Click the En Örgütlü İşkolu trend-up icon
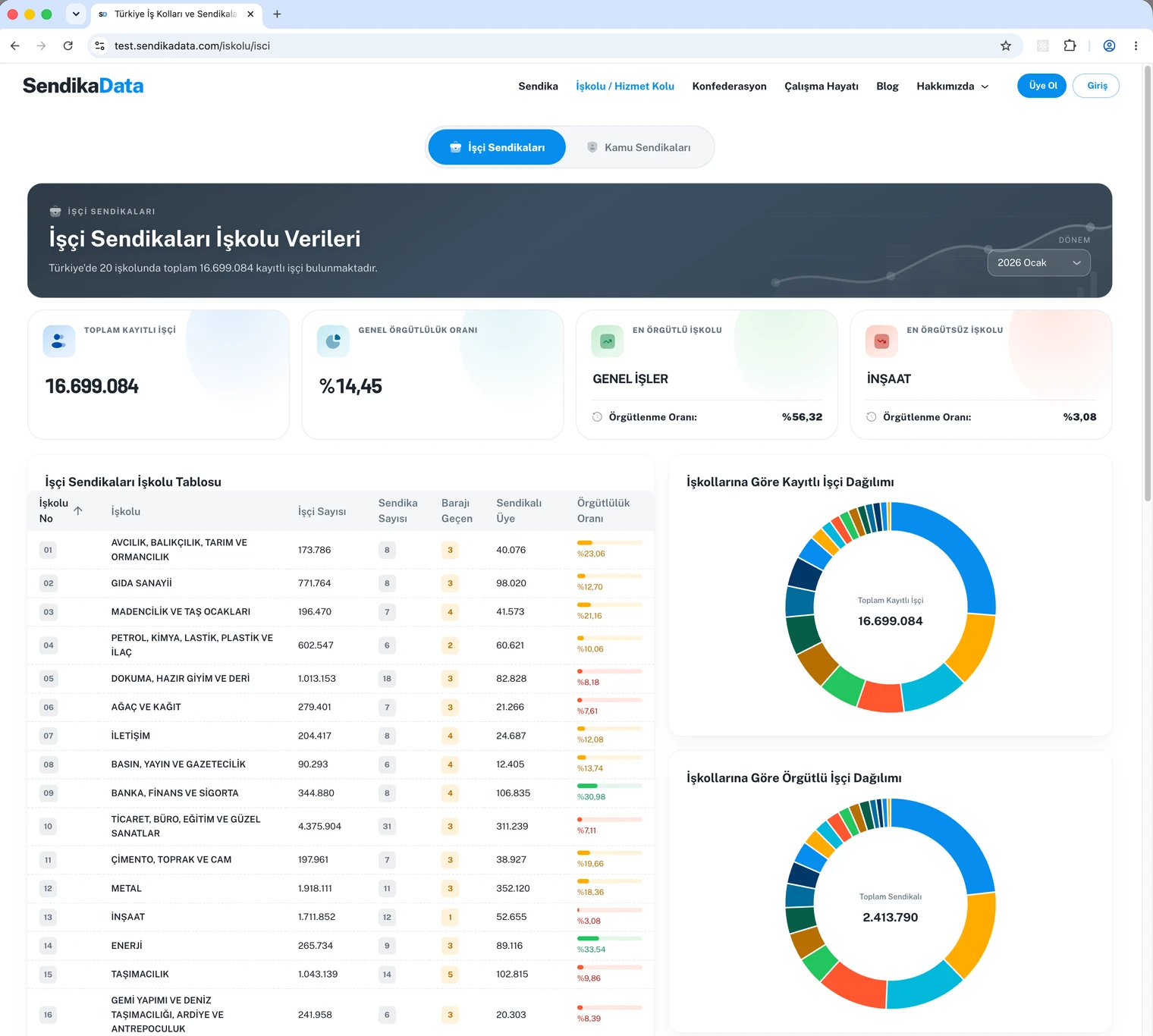 [608, 341]
